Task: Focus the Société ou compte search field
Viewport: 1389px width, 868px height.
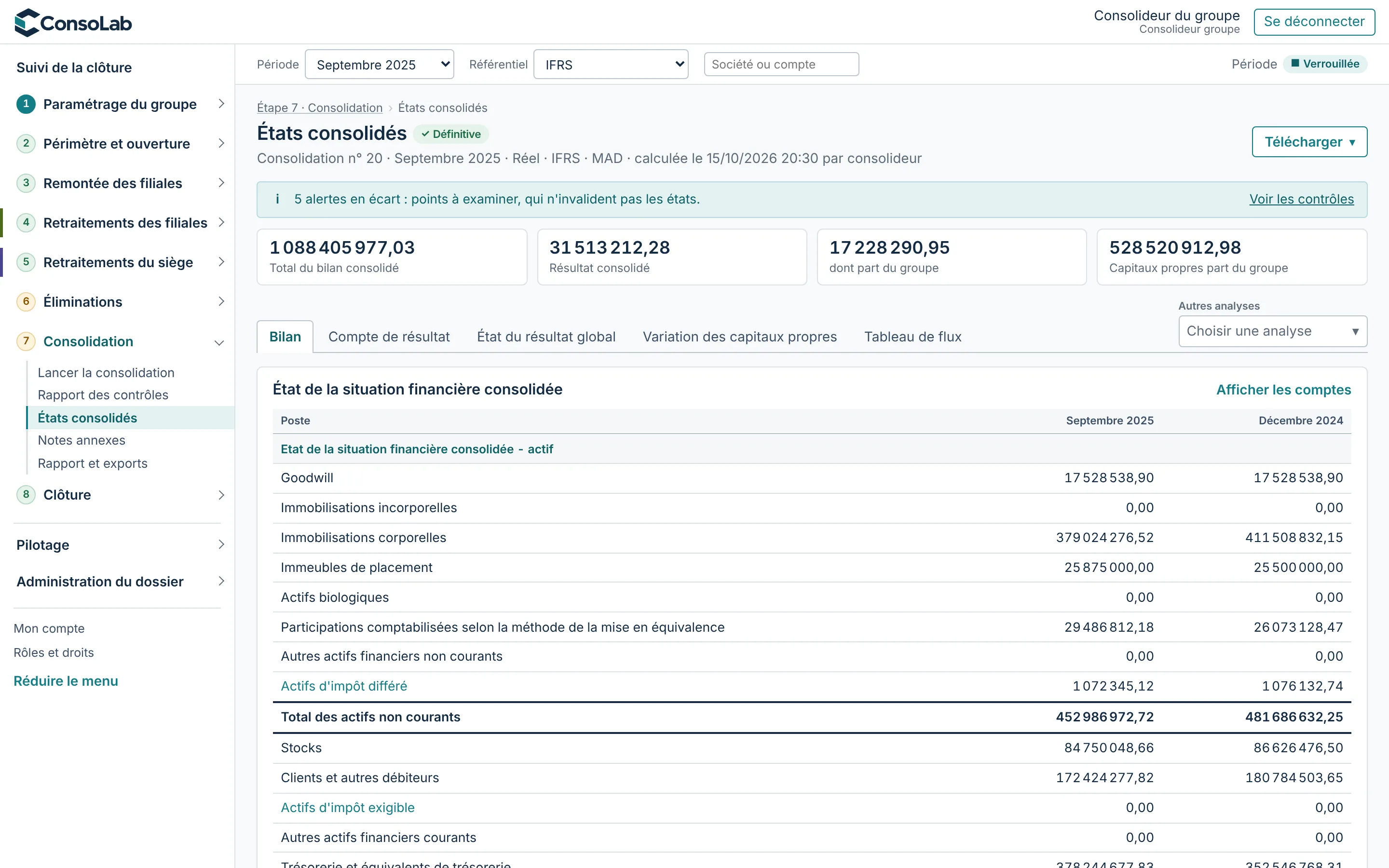Action: pos(781,64)
